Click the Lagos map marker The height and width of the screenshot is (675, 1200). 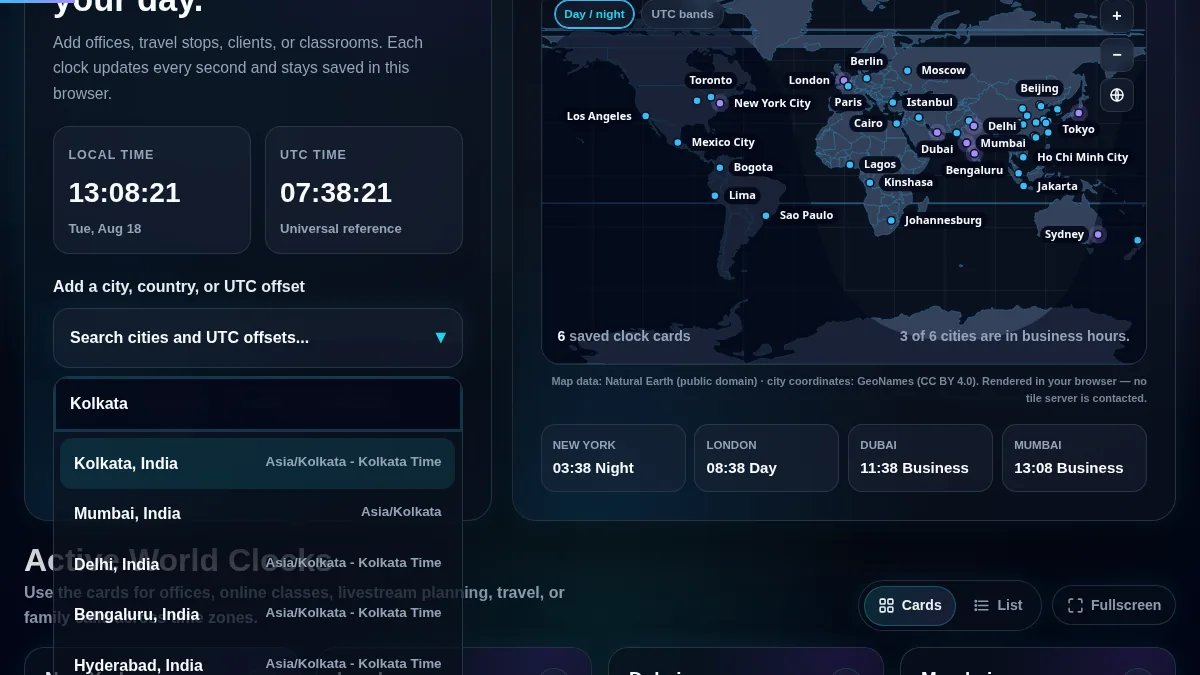pos(850,164)
